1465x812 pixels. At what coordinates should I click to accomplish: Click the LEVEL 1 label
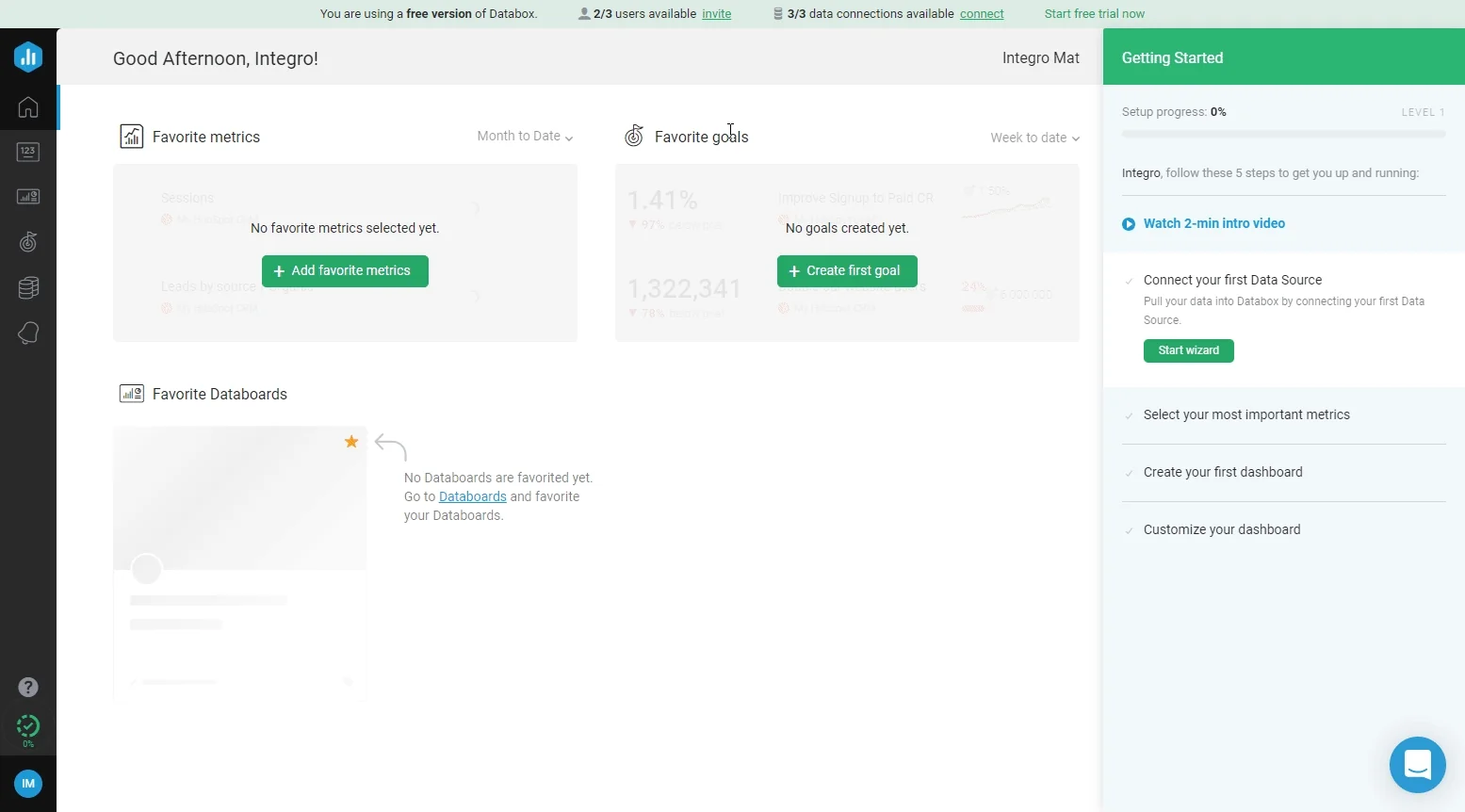click(x=1423, y=112)
